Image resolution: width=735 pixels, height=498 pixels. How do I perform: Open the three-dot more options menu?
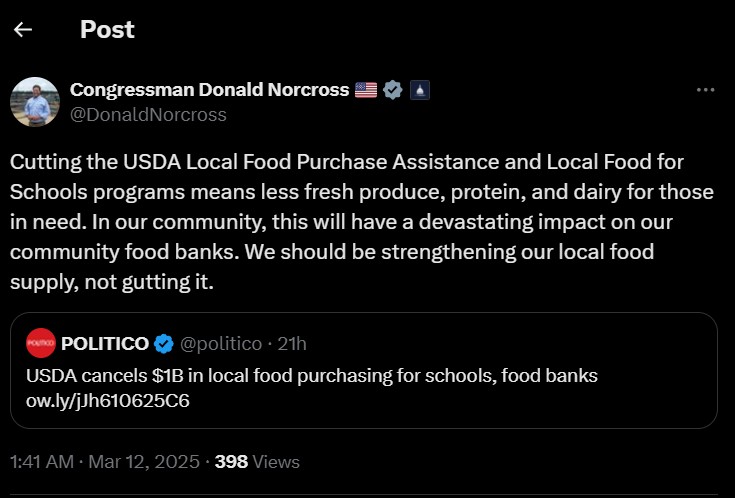(705, 90)
